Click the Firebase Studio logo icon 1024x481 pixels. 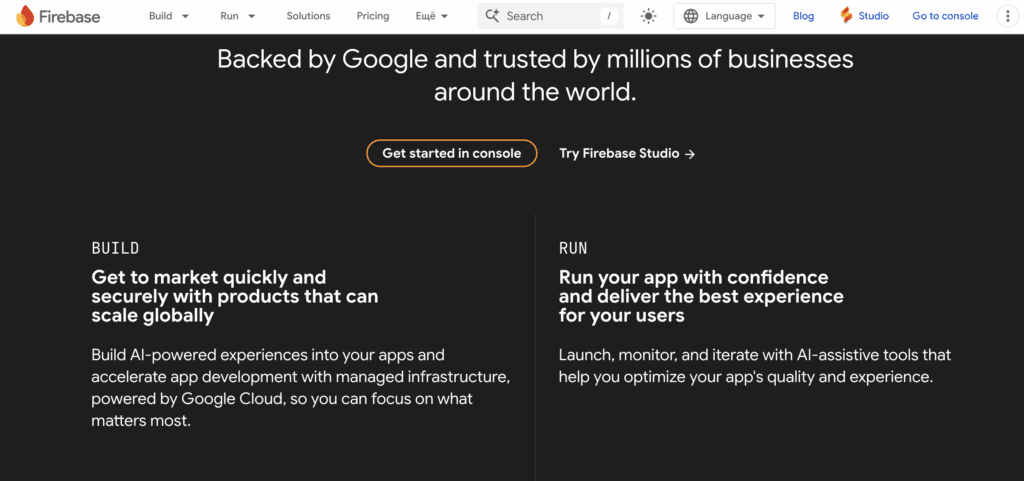(846, 16)
